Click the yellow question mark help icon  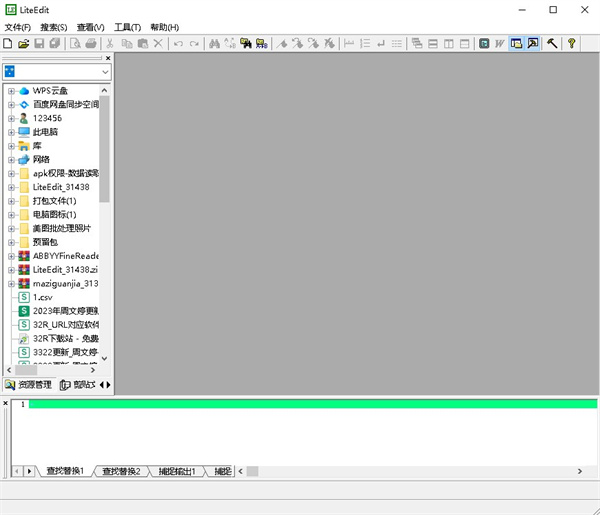coord(572,44)
